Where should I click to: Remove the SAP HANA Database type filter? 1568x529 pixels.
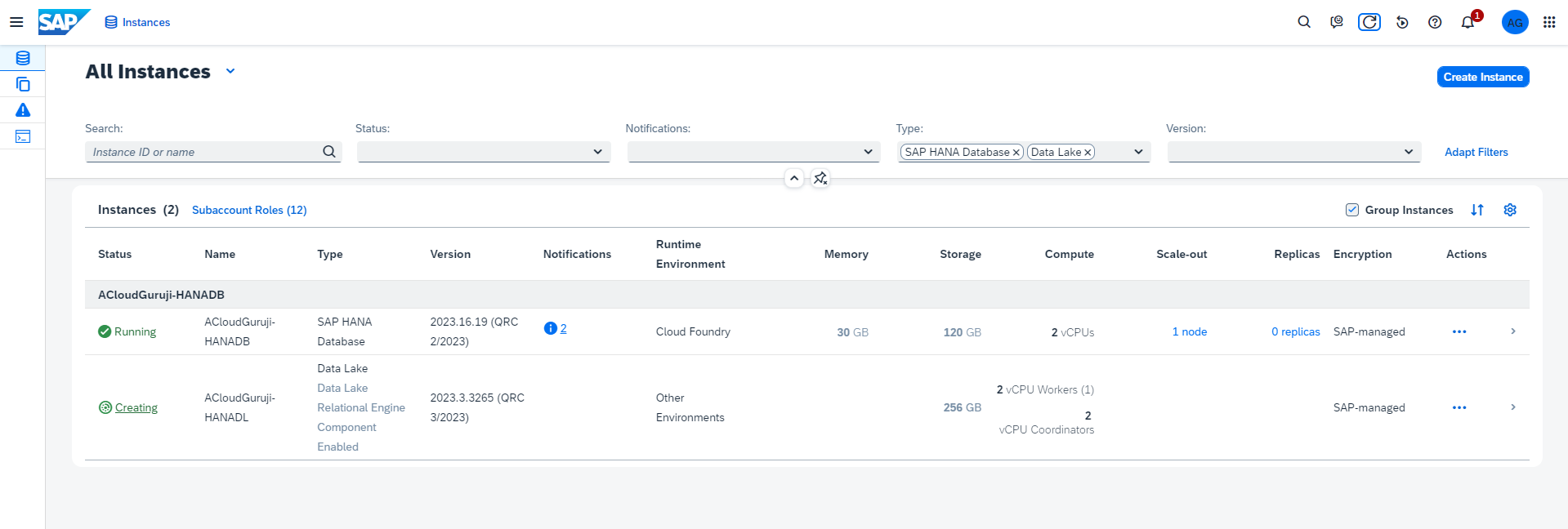(x=1016, y=153)
